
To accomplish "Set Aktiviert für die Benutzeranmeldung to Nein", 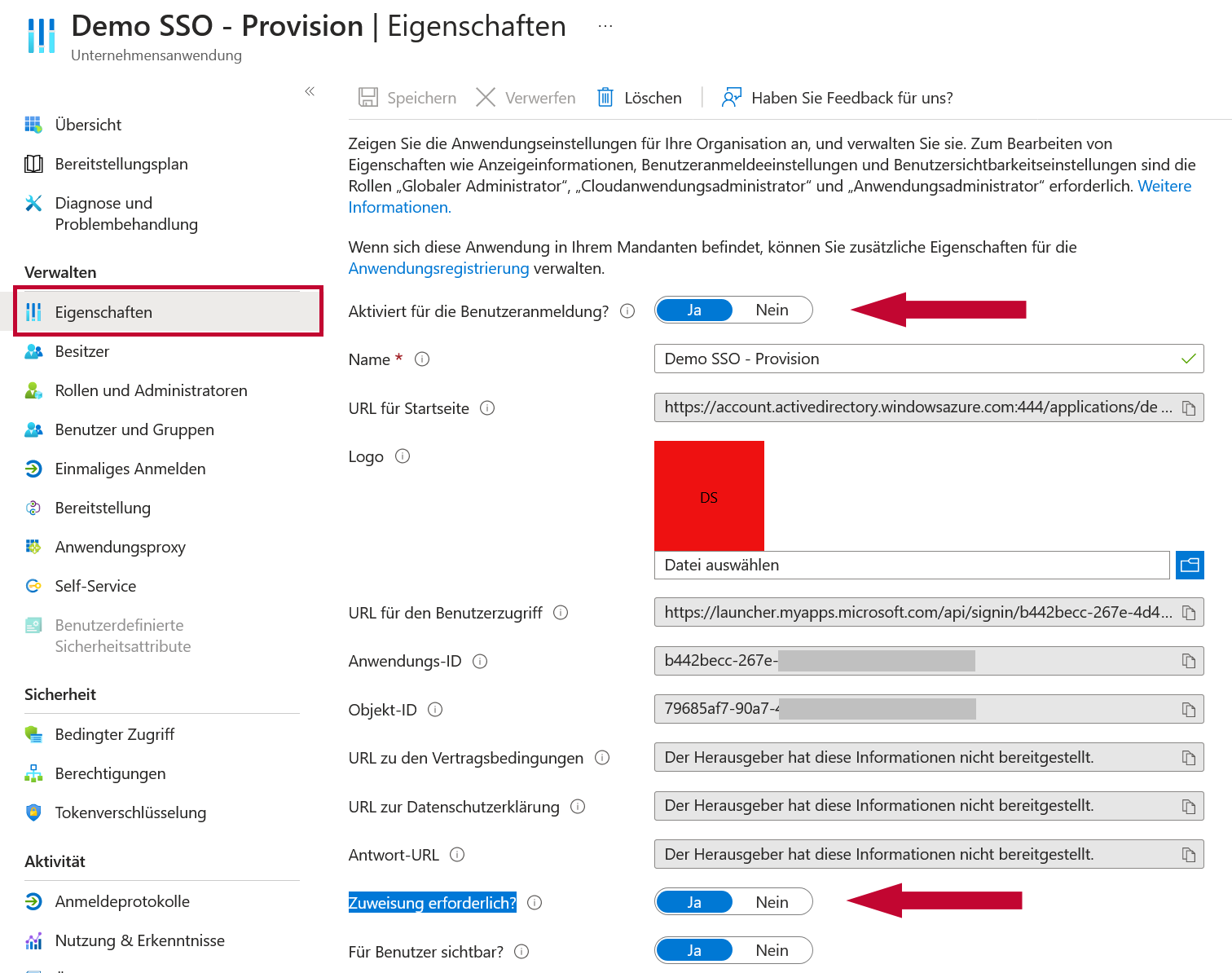I will tap(772, 310).
